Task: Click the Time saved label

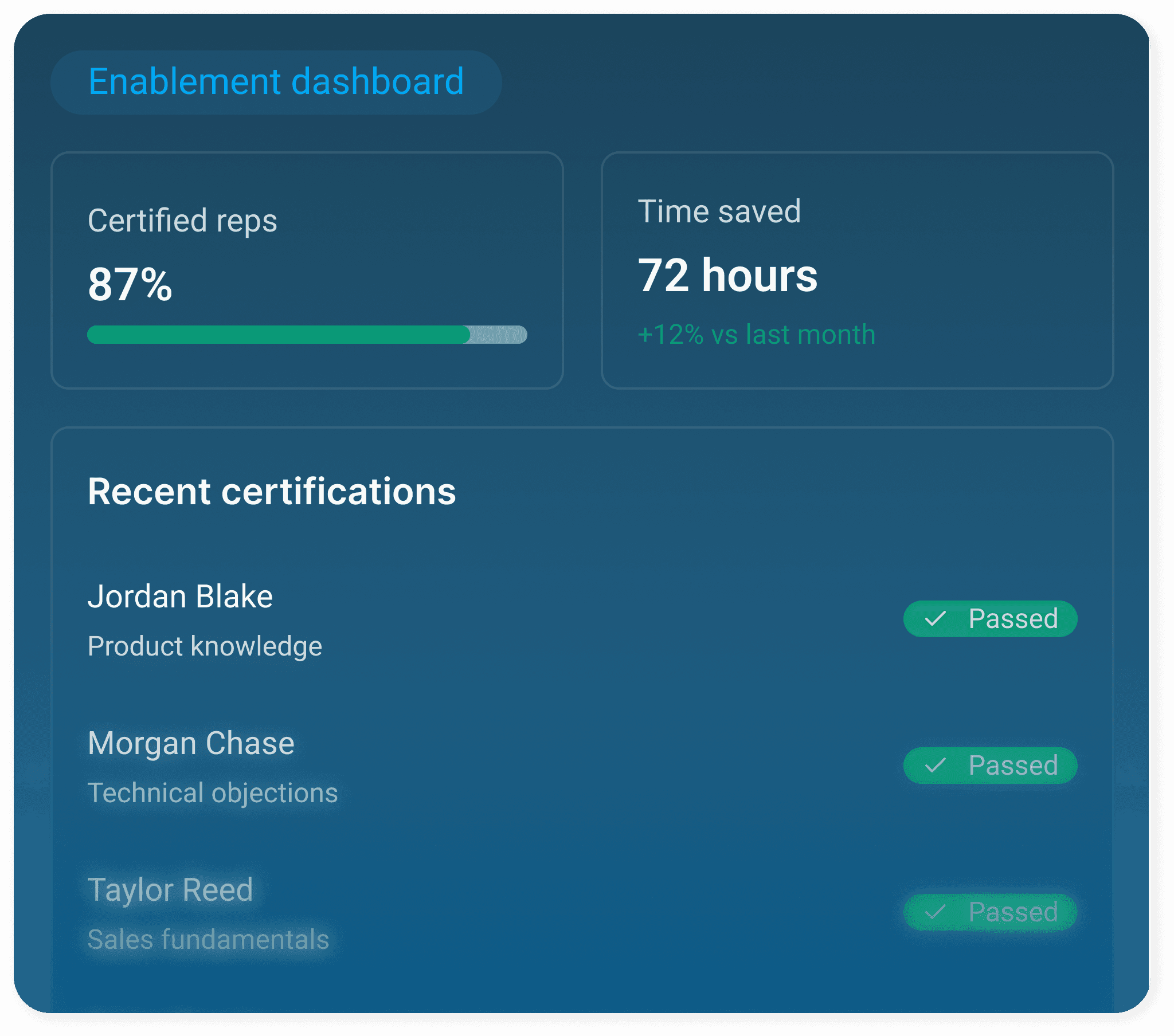Action: click(x=719, y=211)
